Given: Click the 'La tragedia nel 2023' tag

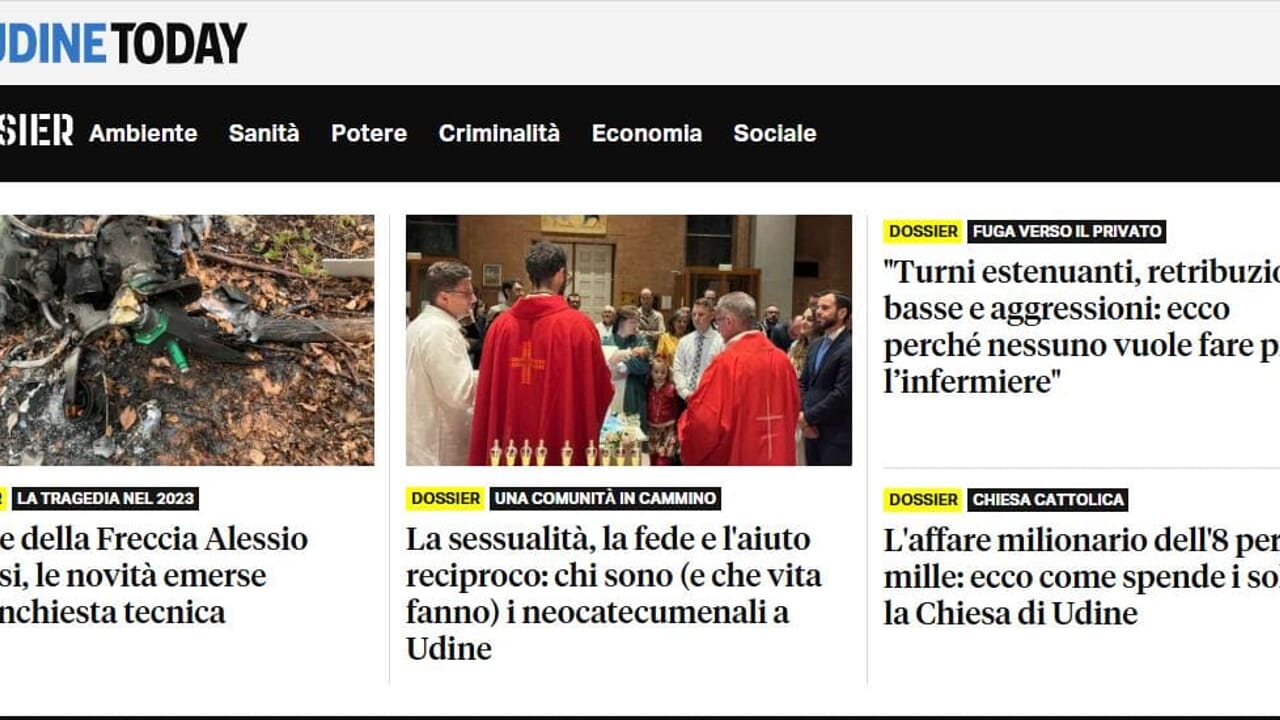Looking at the screenshot, I should pyautogui.click(x=105, y=498).
